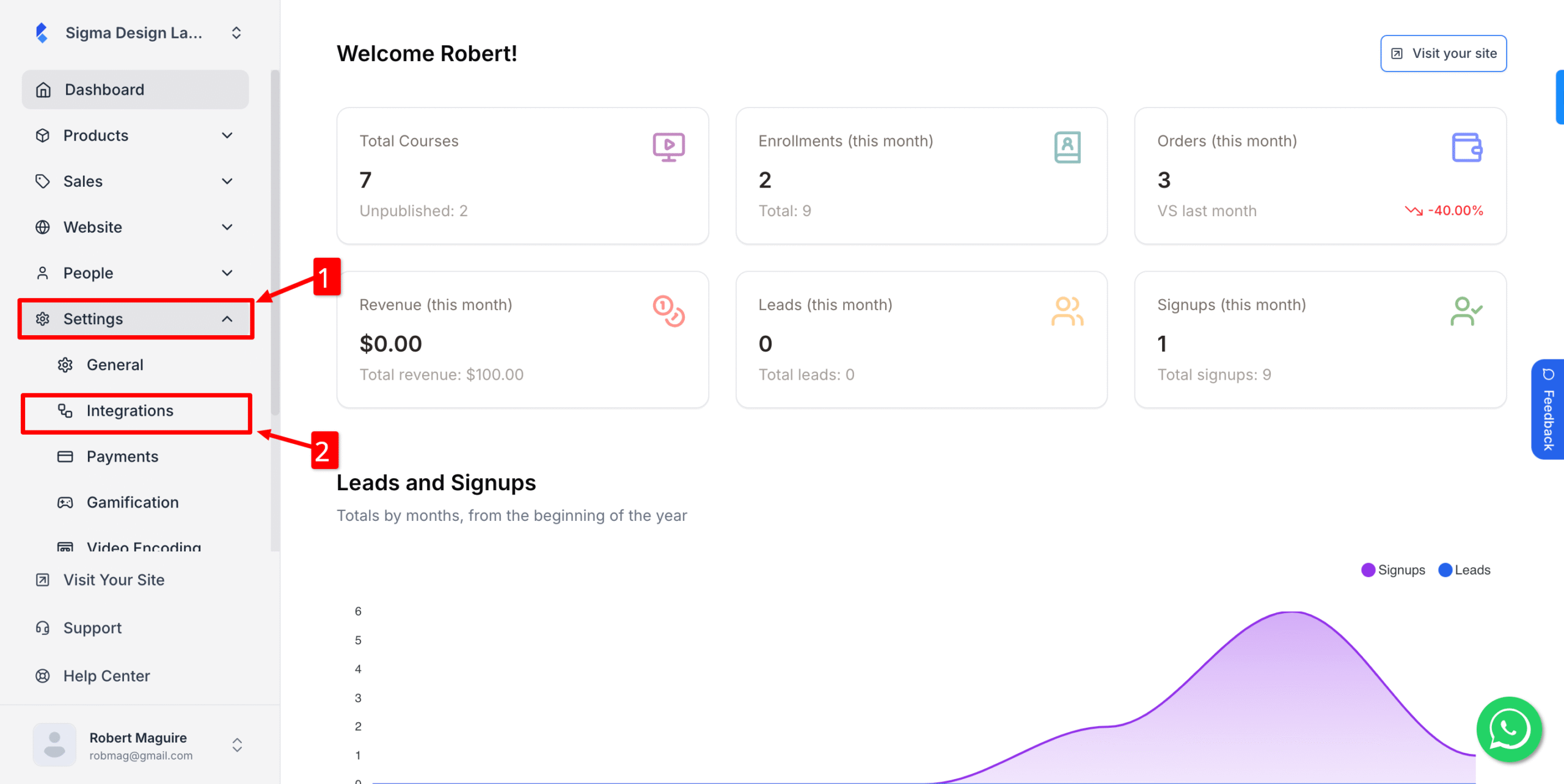Click the Payments card icon

65,456
